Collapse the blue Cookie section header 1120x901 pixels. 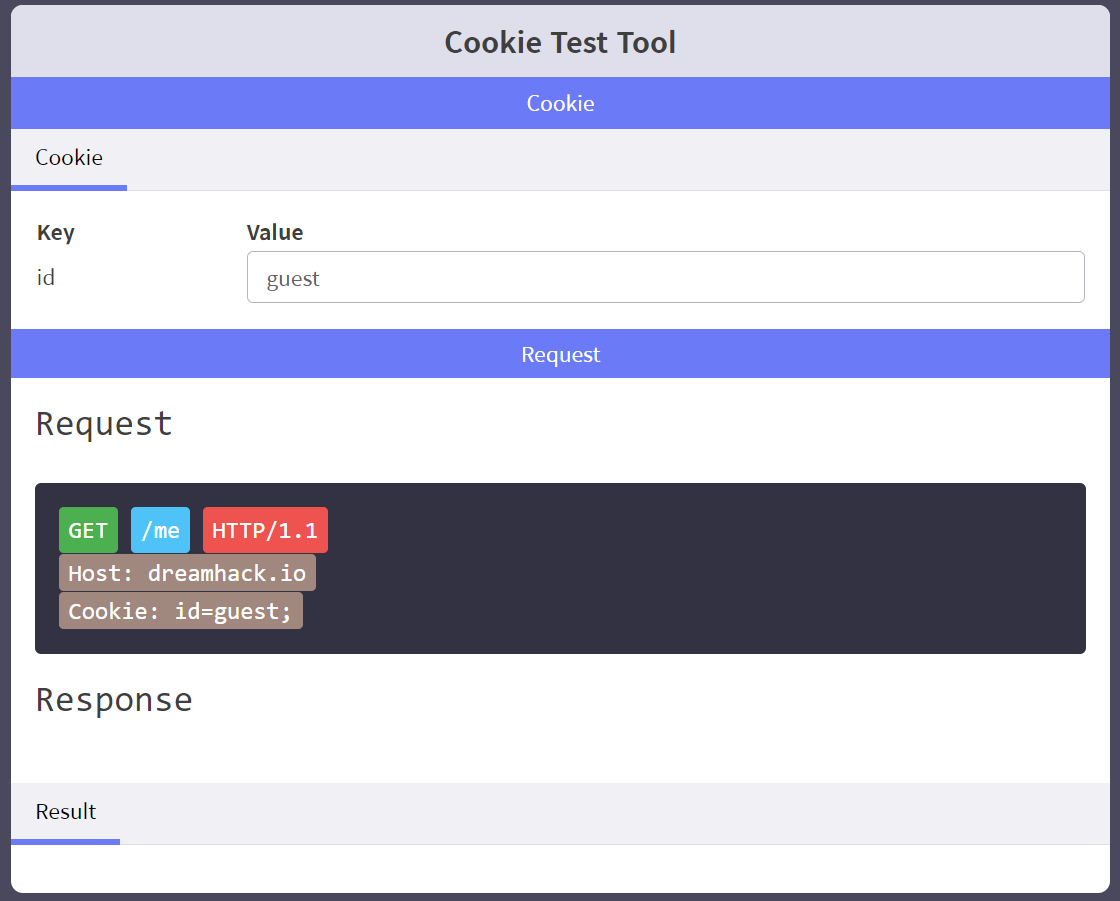pyautogui.click(x=560, y=103)
